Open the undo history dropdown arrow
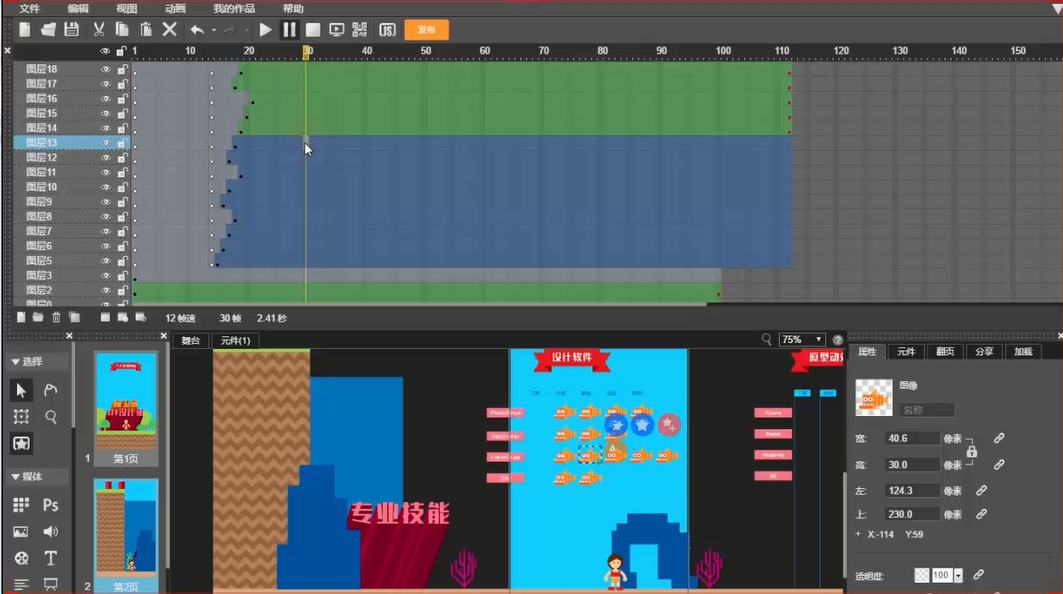 (214, 31)
